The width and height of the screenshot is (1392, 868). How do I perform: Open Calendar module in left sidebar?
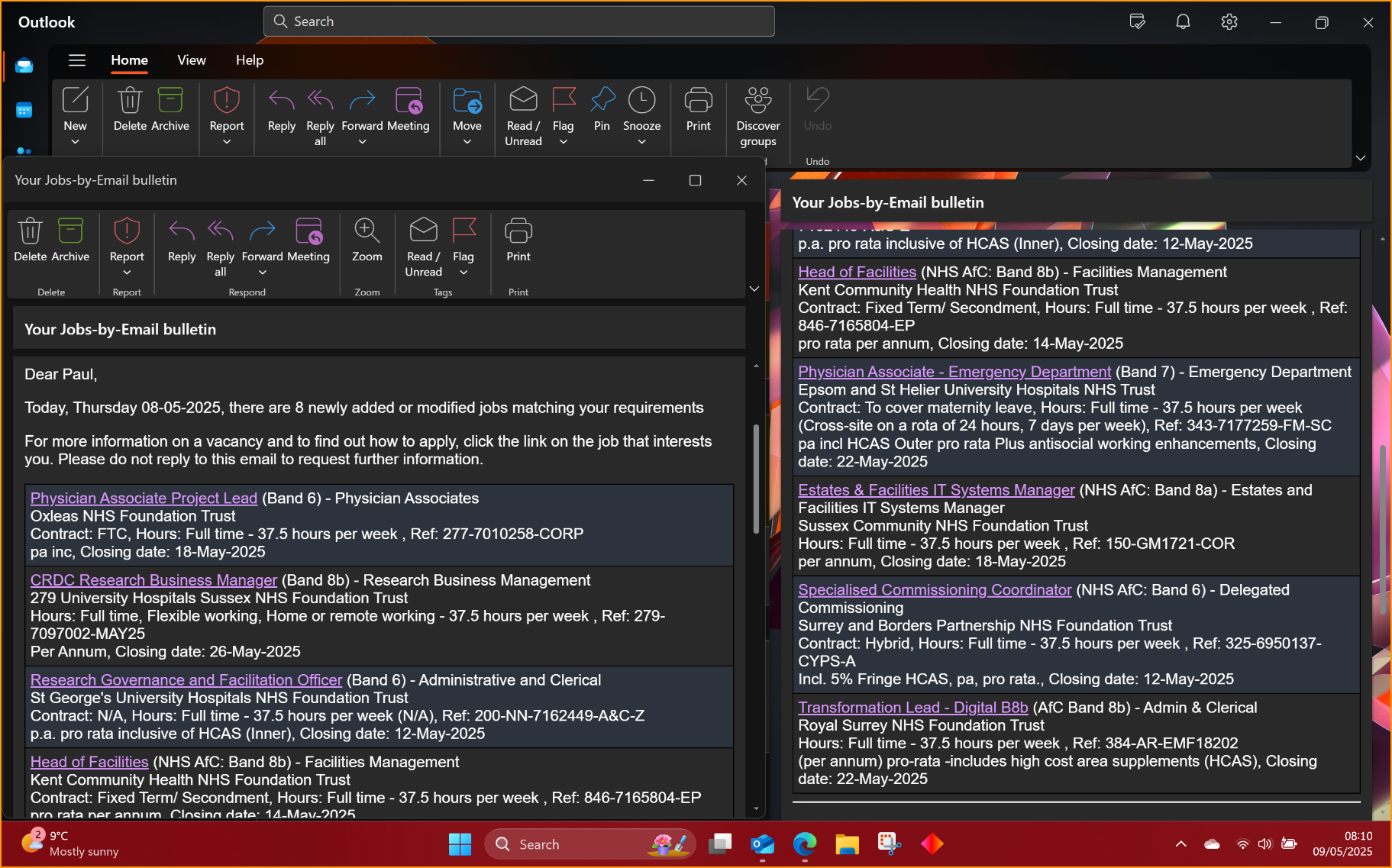(24, 111)
